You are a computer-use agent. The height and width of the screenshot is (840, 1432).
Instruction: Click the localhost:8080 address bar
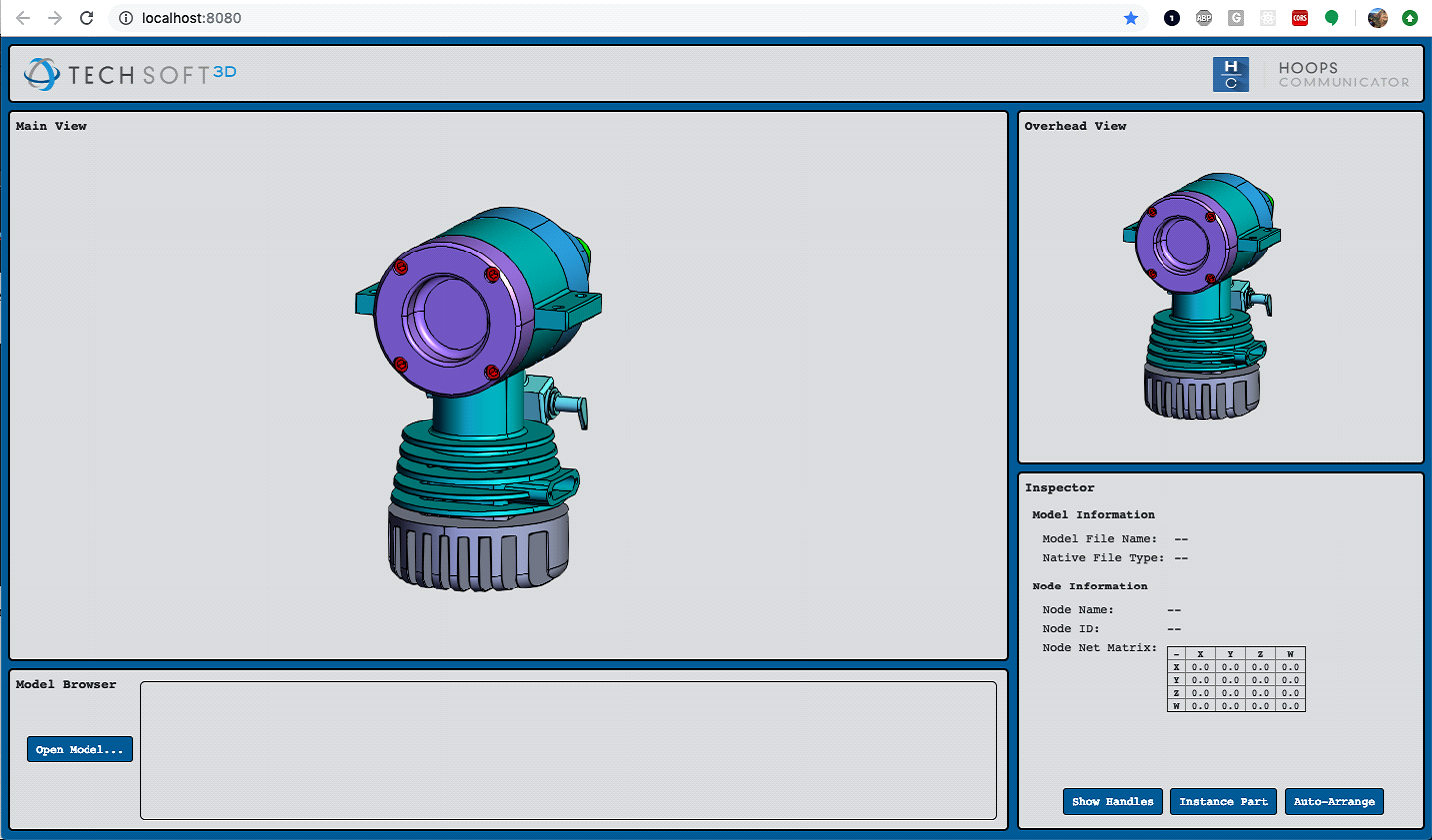pyautogui.click(x=597, y=18)
